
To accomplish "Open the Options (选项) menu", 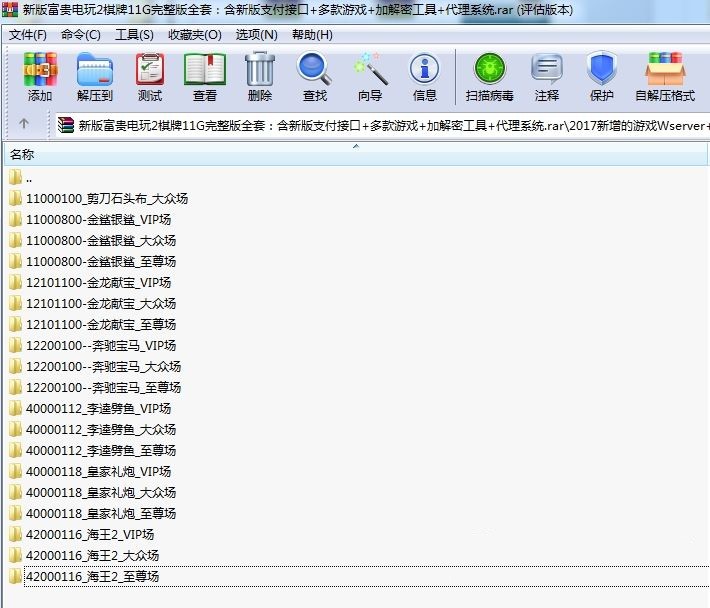I will (256, 35).
